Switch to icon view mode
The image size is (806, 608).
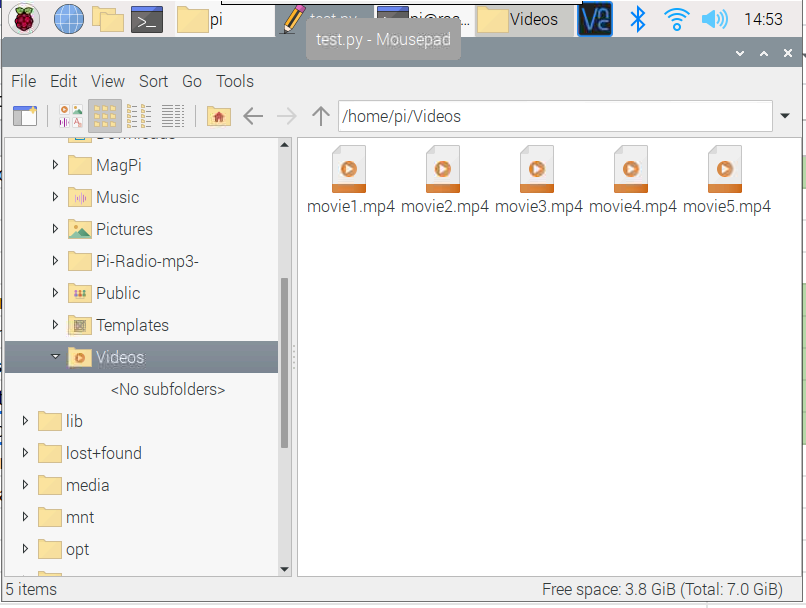pyautogui.click(x=105, y=116)
